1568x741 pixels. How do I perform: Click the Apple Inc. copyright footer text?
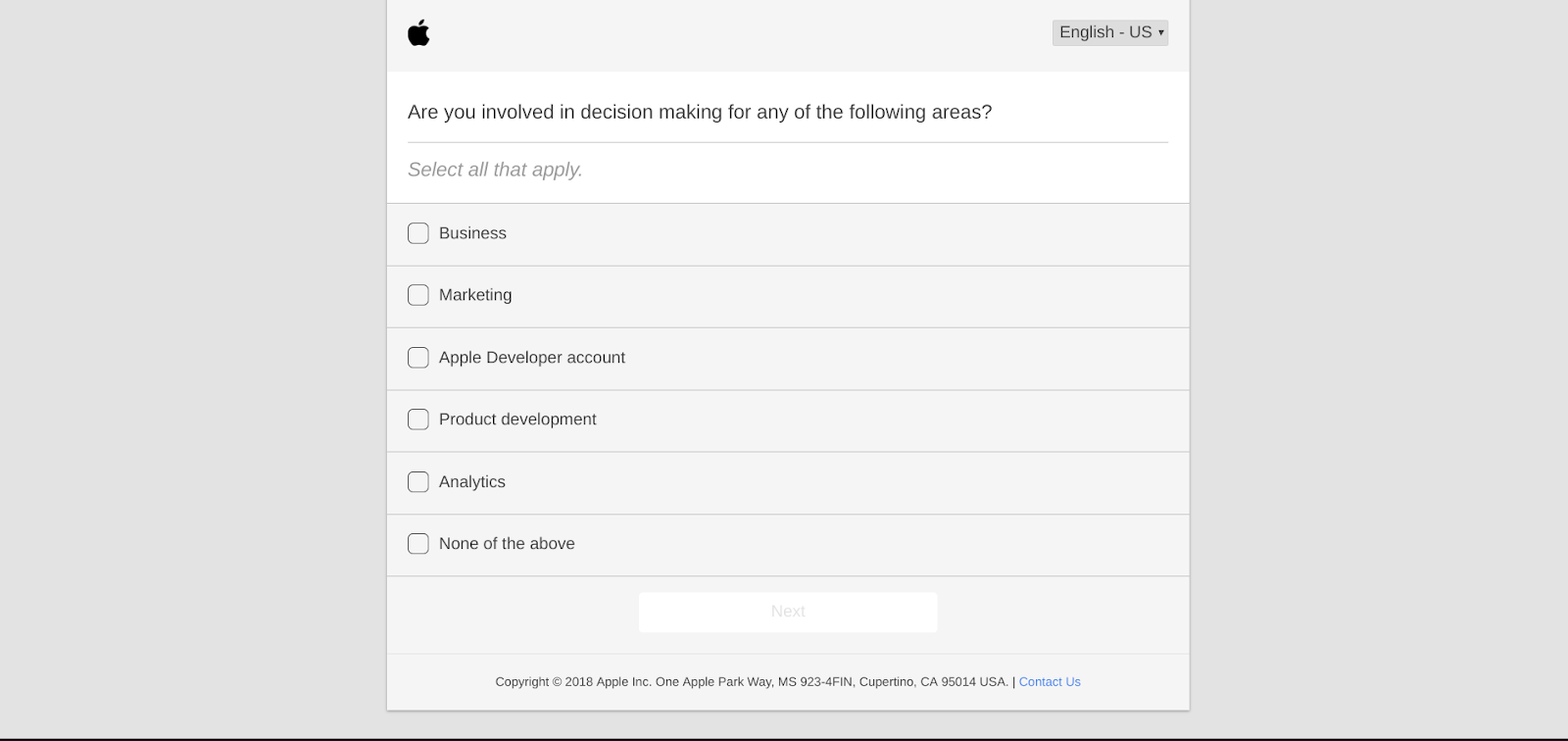click(x=751, y=682)
